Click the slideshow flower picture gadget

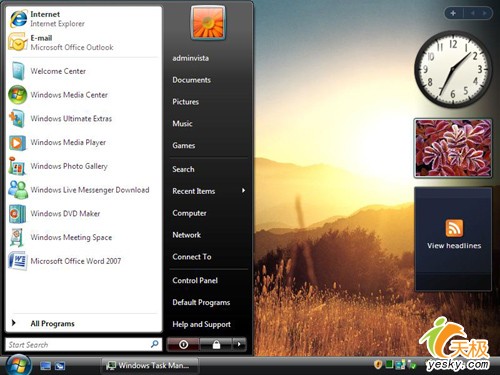coord(453,148)
